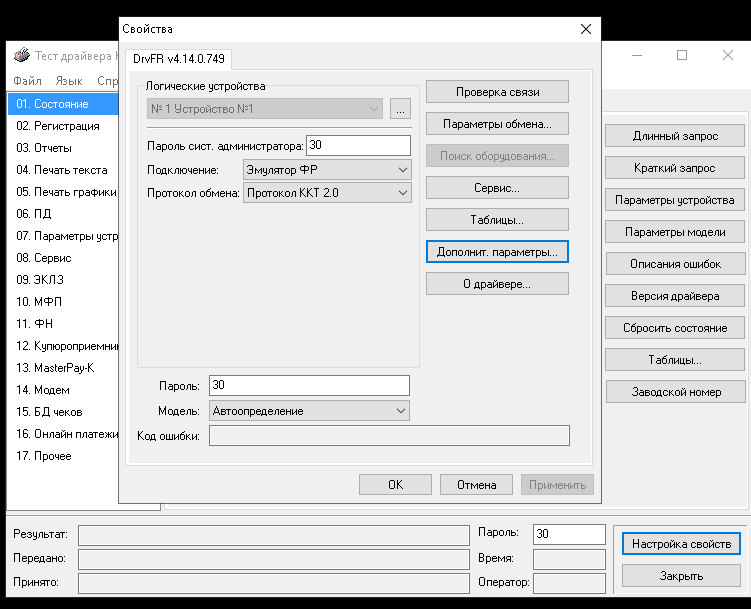Image resolution: width=751 pixels, height=609 pixels.
Task: Open Дополнит. параметры
Action: coord(497,252)
